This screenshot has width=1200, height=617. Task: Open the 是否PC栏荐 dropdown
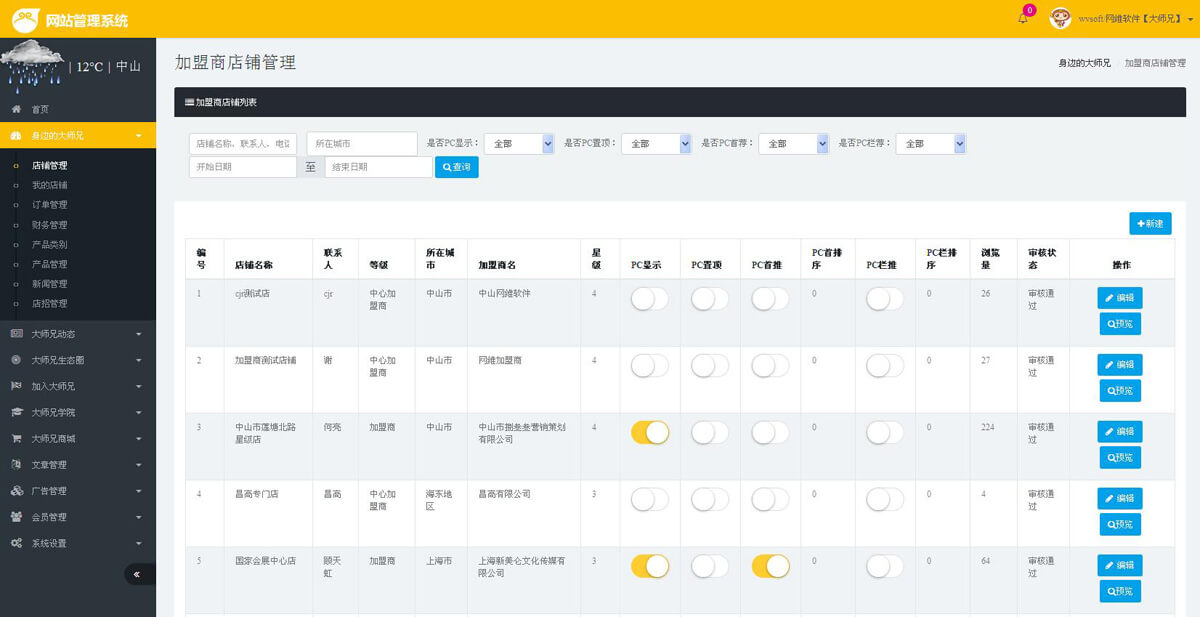point(931,144)
